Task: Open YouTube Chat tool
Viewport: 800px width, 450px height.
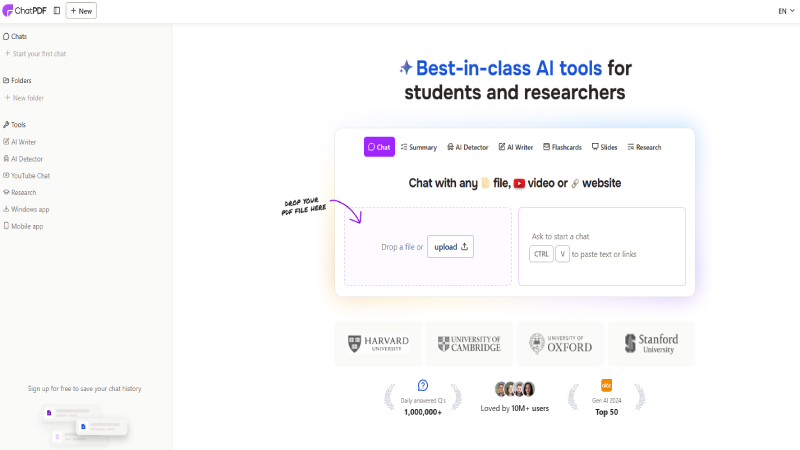Action: pyautogui.click(x=27, y=176)
